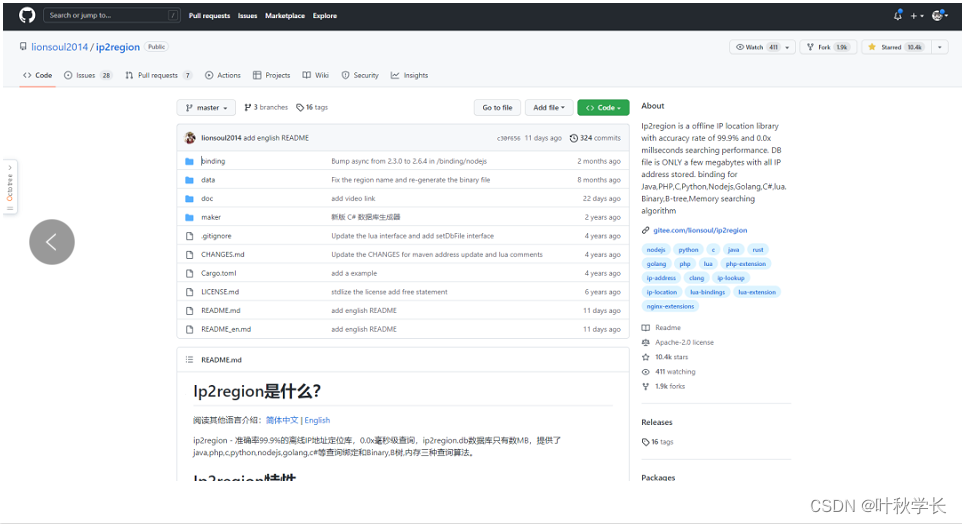Open the English README link
The width and height of the screenshot is (962, 524).
point(317,420)
